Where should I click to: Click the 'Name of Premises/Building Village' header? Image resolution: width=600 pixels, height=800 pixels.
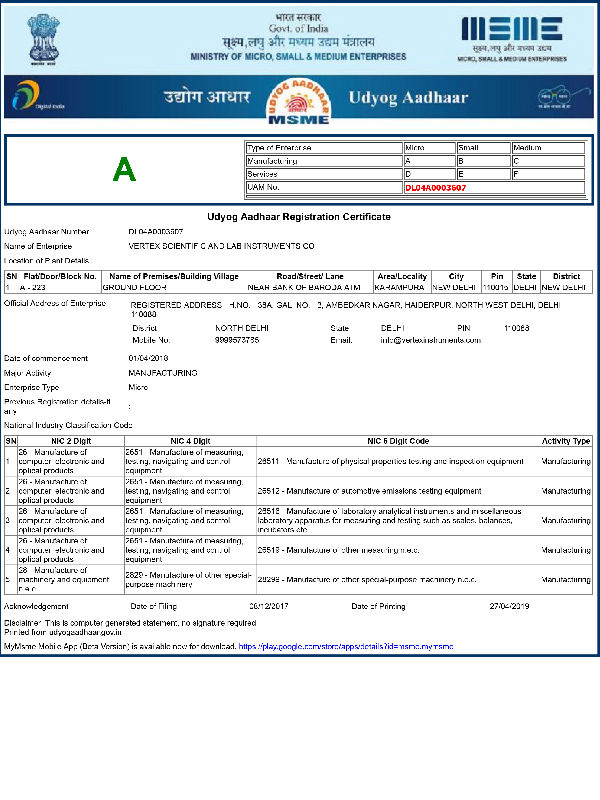point(174,276)
